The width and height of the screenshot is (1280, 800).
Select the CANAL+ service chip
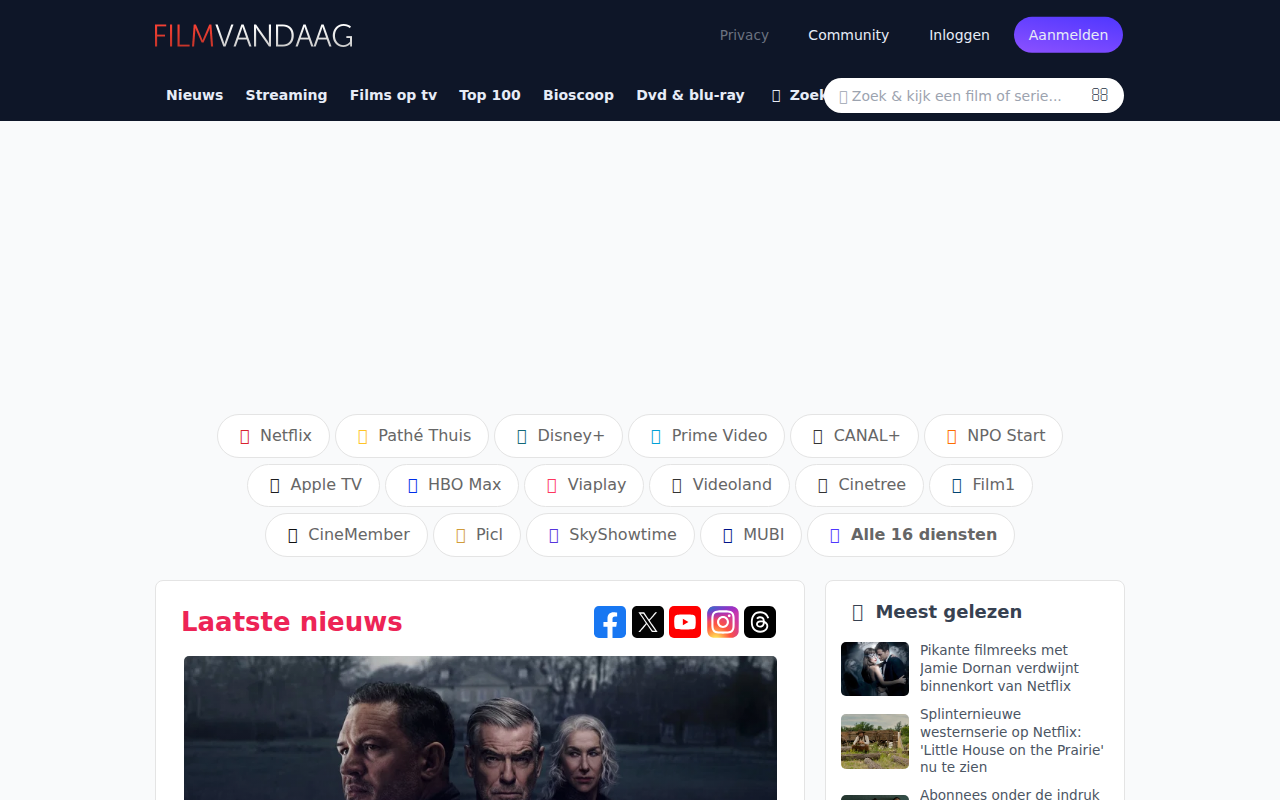[854, 436]
